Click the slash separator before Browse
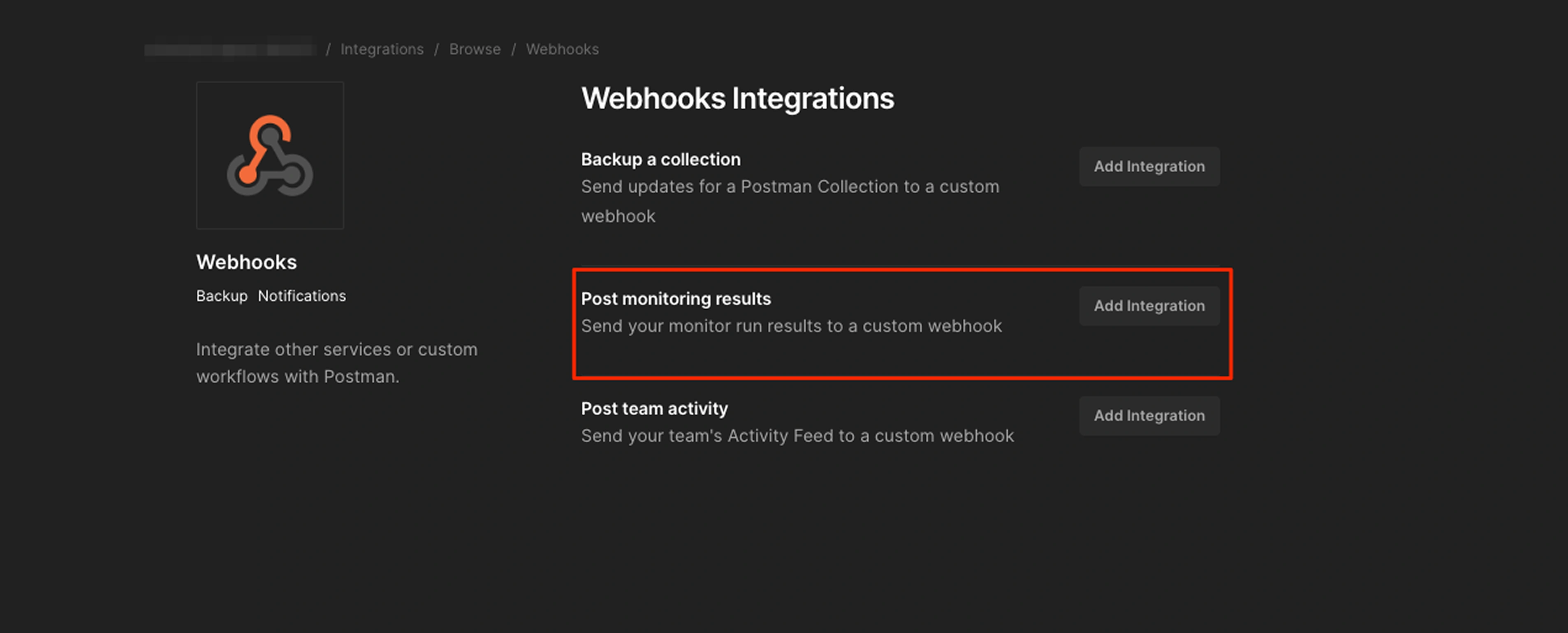Viewport: 1568px width, 633px height. 436,49
